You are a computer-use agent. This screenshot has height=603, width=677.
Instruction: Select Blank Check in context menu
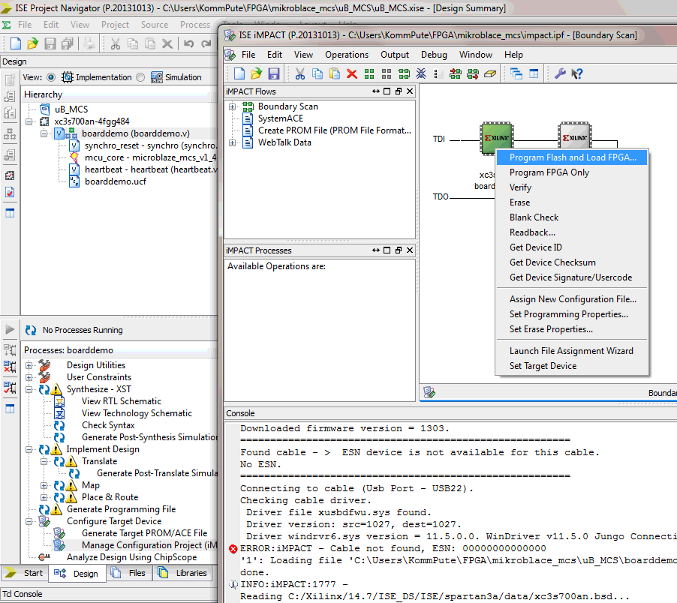572,218
